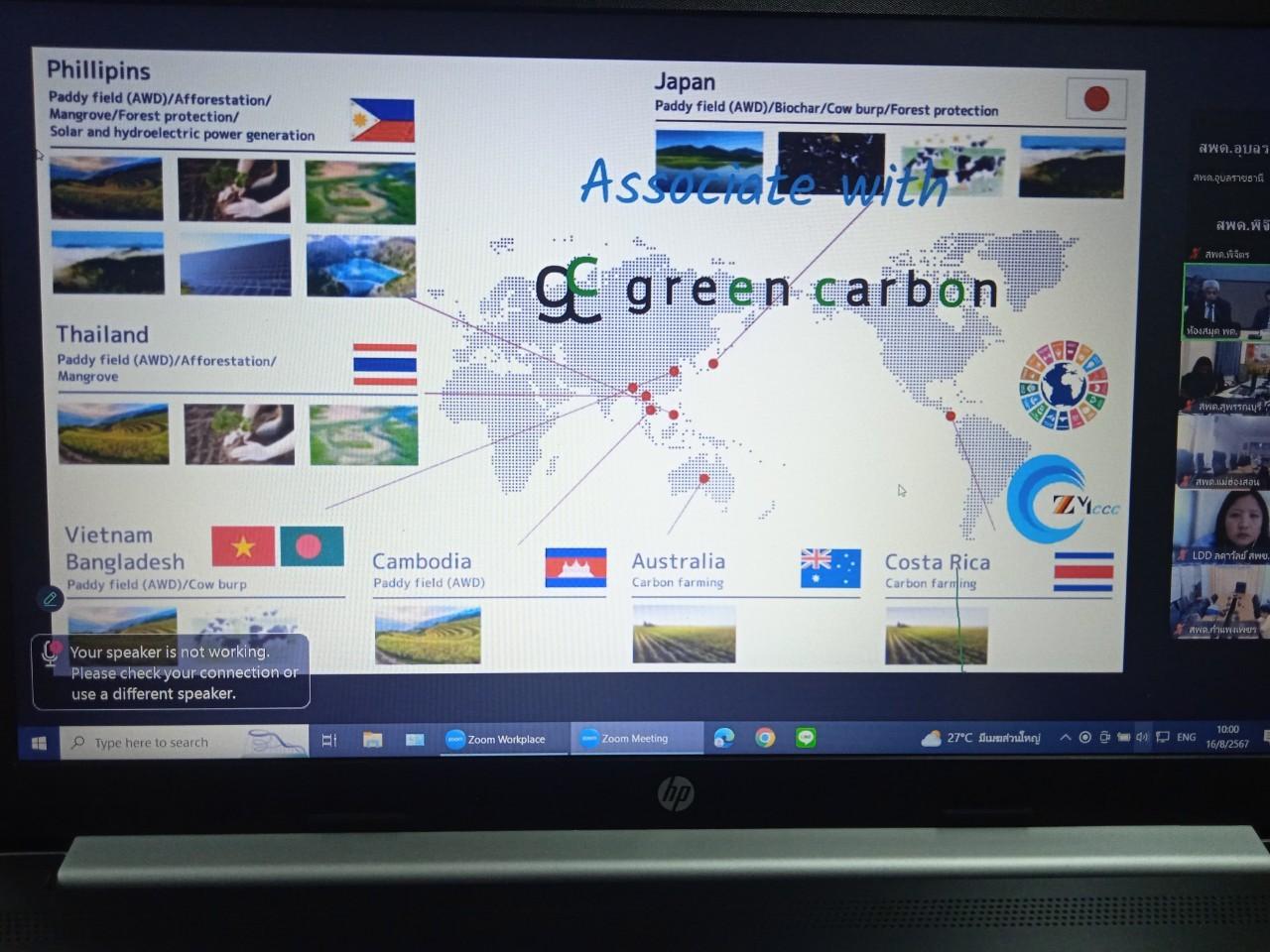The width and height of the screenshot is (1270, 952).
Task: Click the 'Bangladesh' heading text
Action: point(125,562)
